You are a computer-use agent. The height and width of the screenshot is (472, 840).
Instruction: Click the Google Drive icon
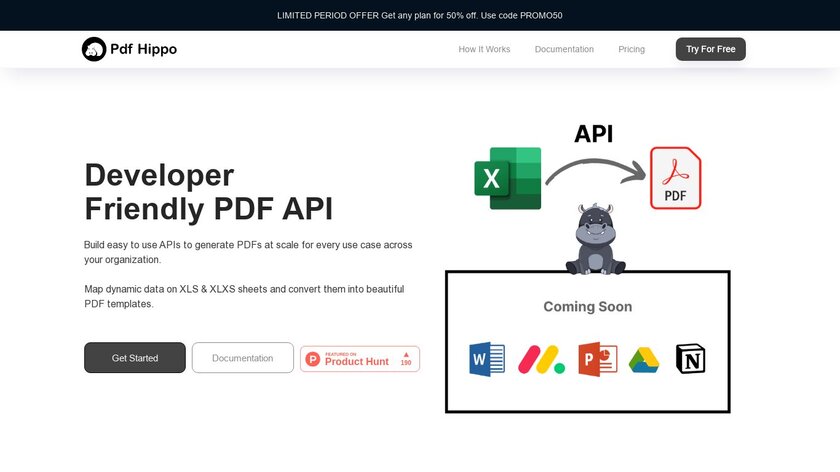point(644,360)
